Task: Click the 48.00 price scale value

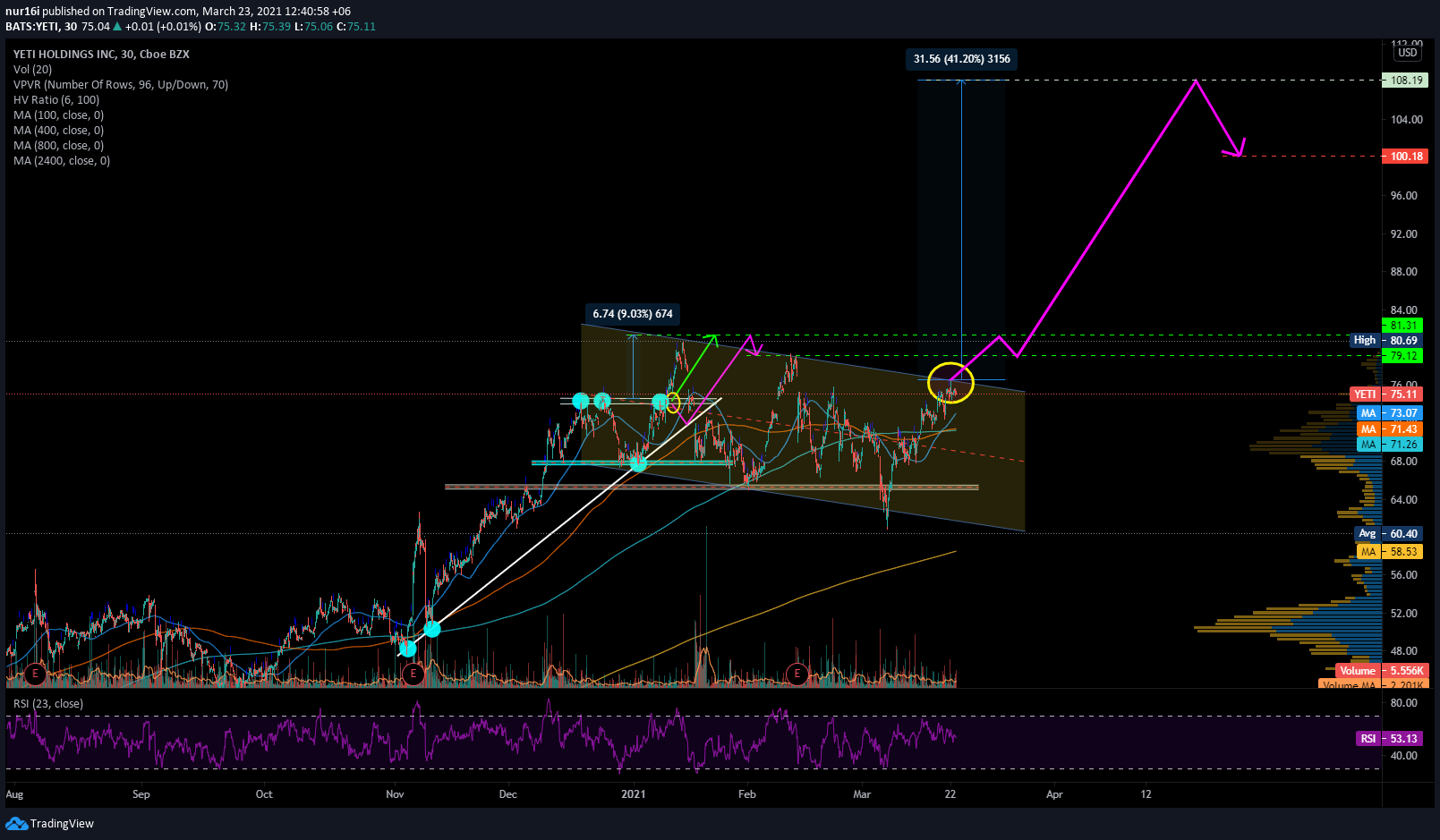Action: click(x=1404, y=651)
